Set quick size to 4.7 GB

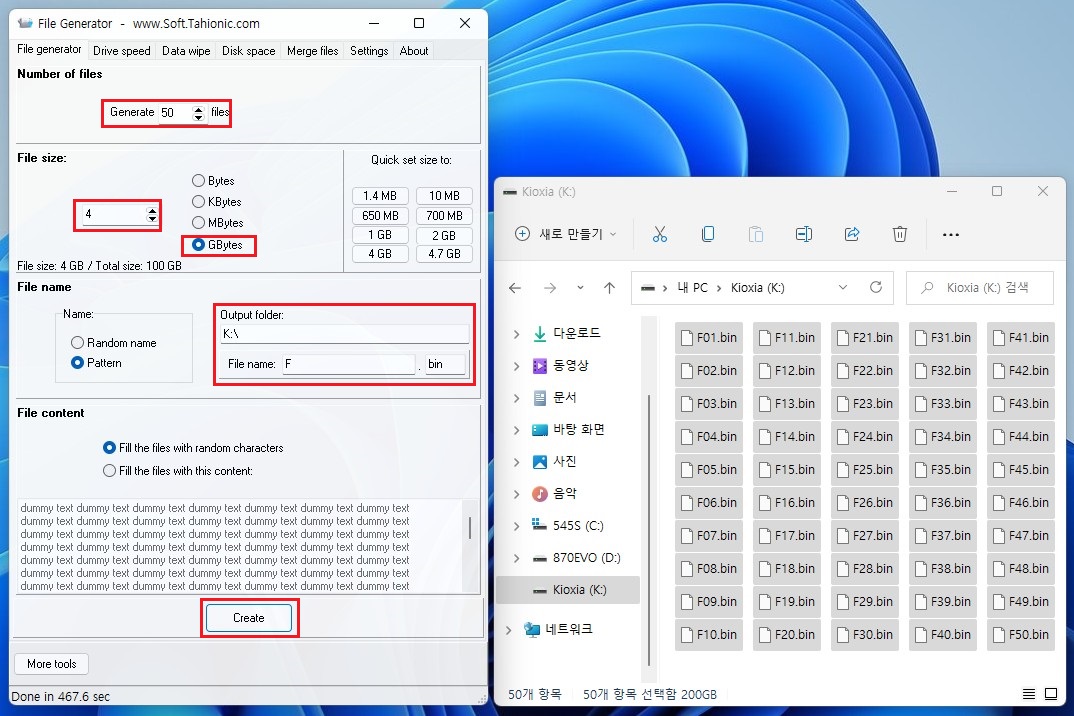[x=444, y=254]
